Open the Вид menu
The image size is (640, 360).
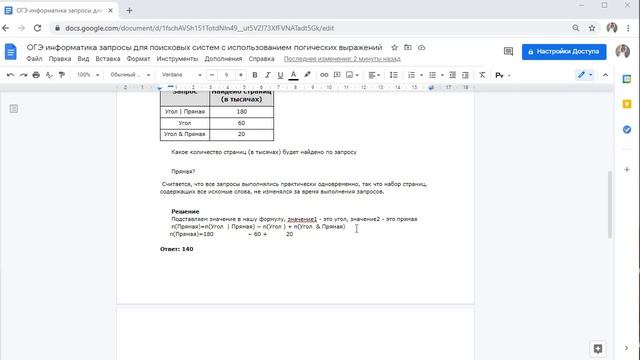point(83,59)
